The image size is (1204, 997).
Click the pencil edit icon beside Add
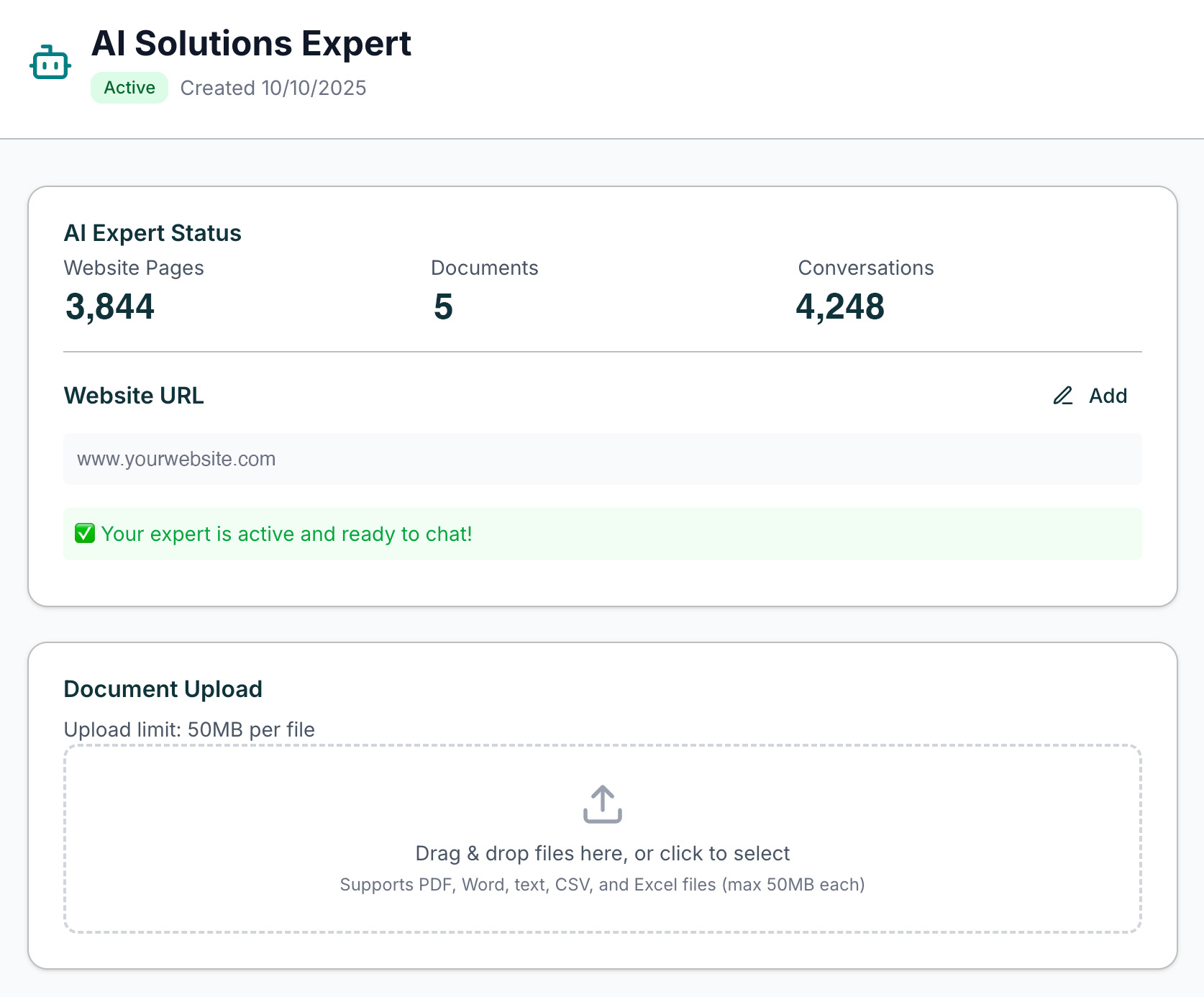click(x=1063, y=396)
